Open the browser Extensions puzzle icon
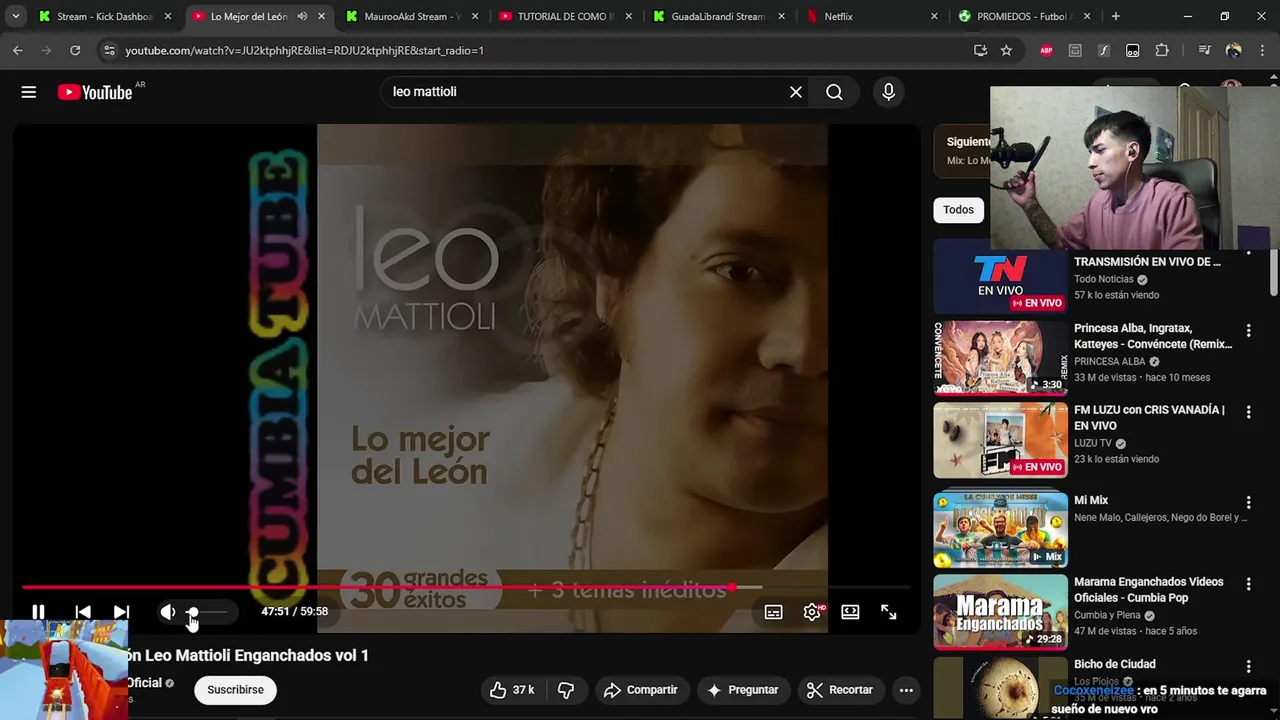1280x720 pixels. pyautogui.click(x=1161, y=50)
